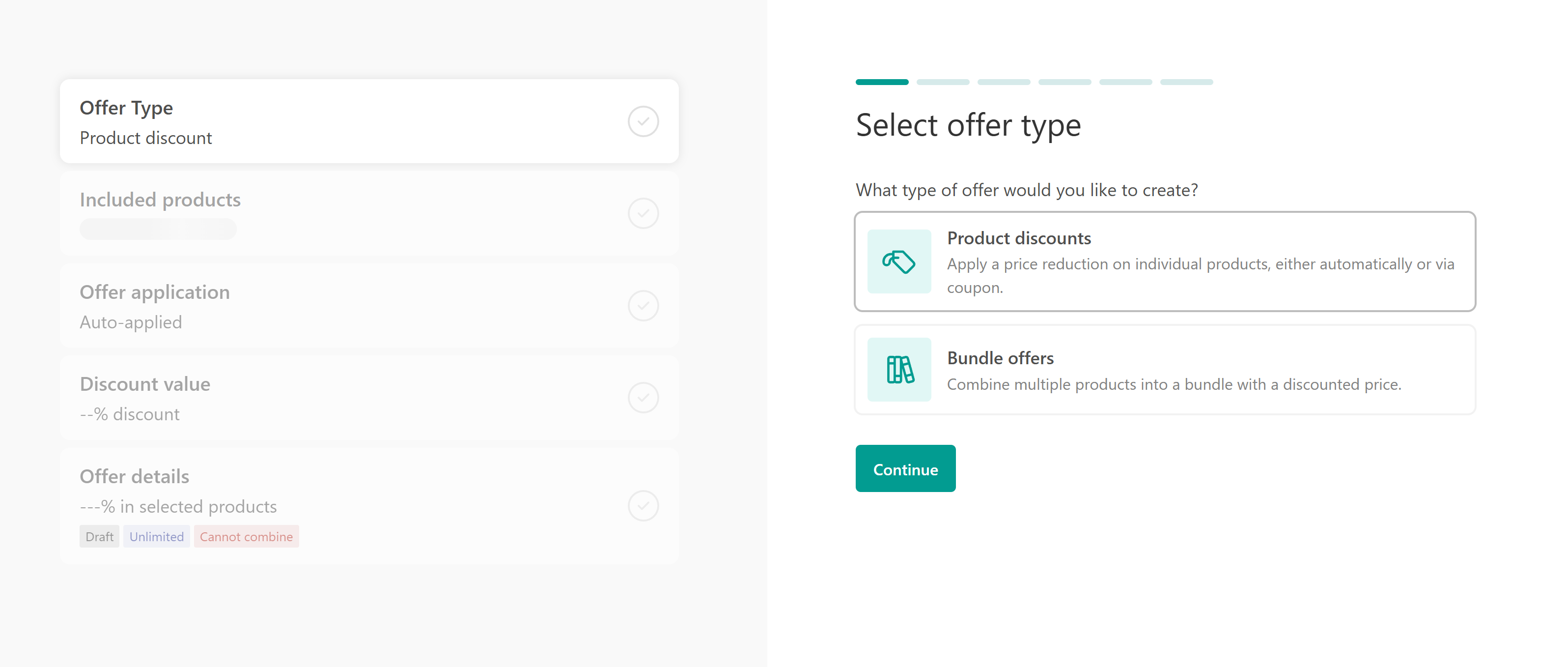
Task: Open the Offer Type step card
Action: (x=341, y=122)
